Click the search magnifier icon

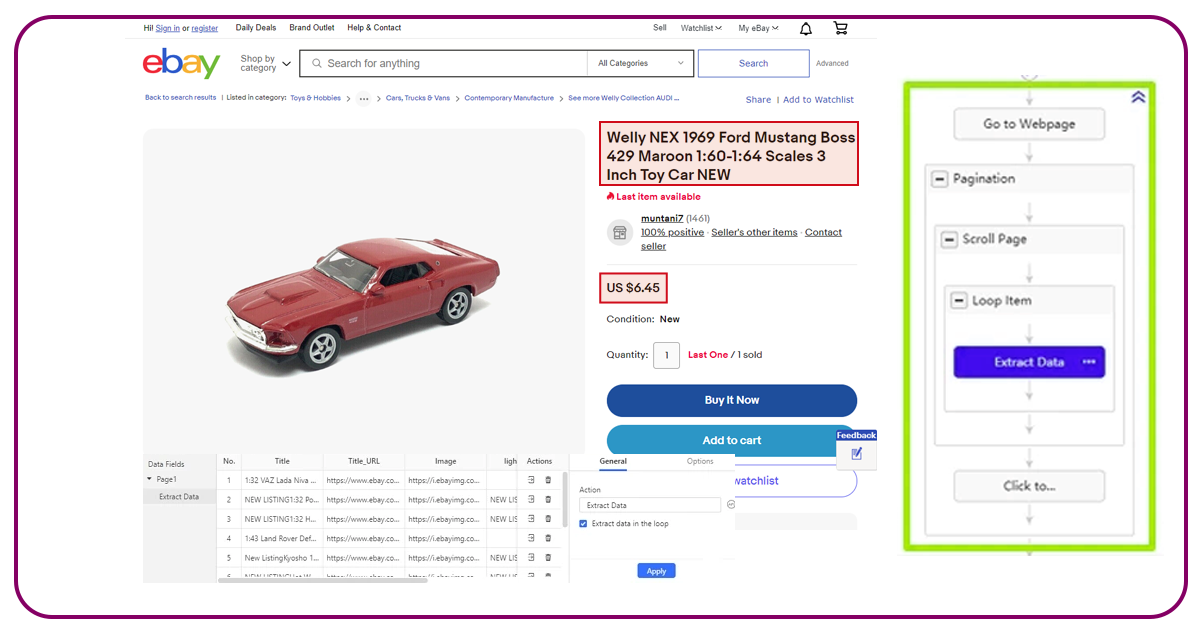pyautogui.click(x=316, y=64)
